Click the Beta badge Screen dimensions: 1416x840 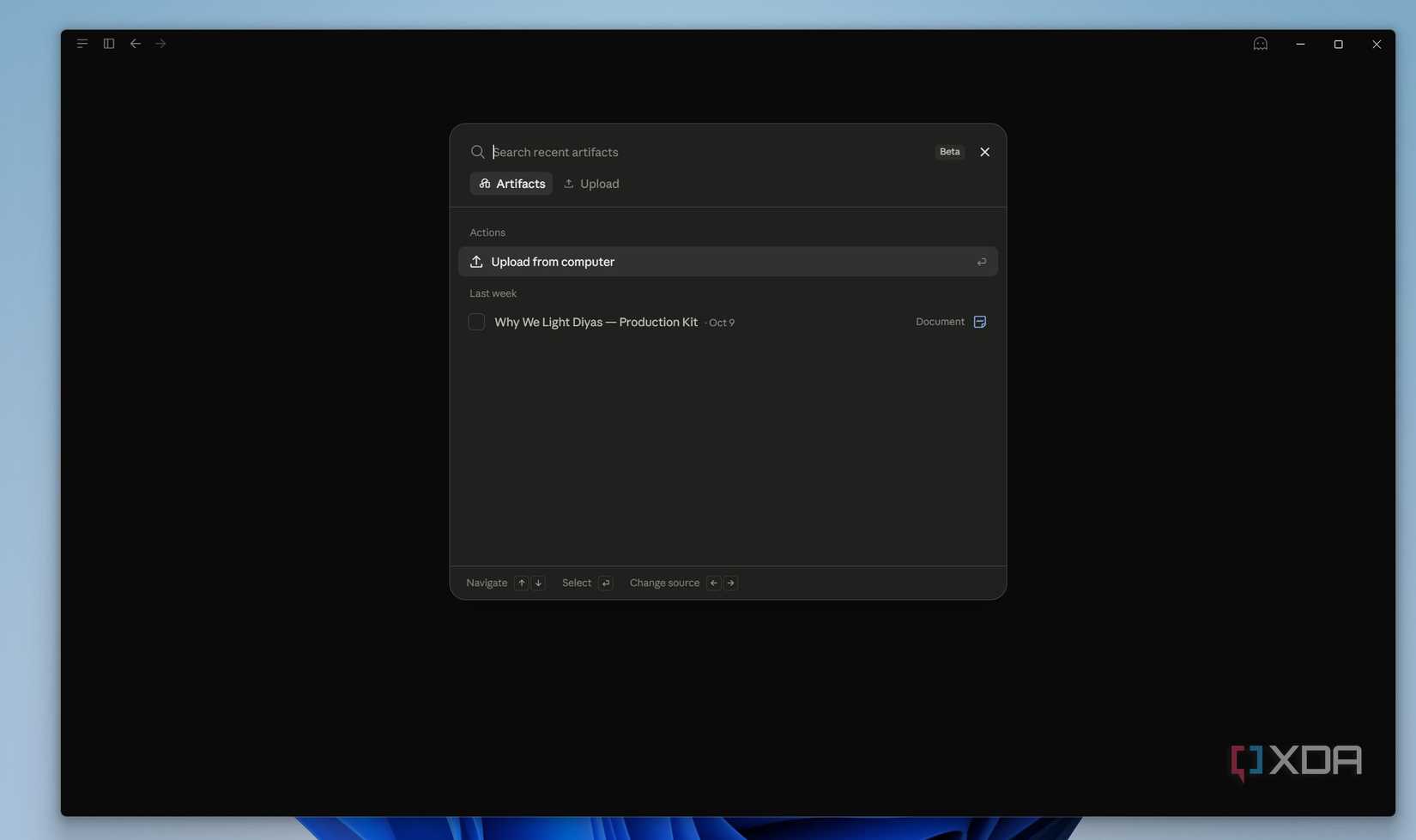(x=949, y=152)
